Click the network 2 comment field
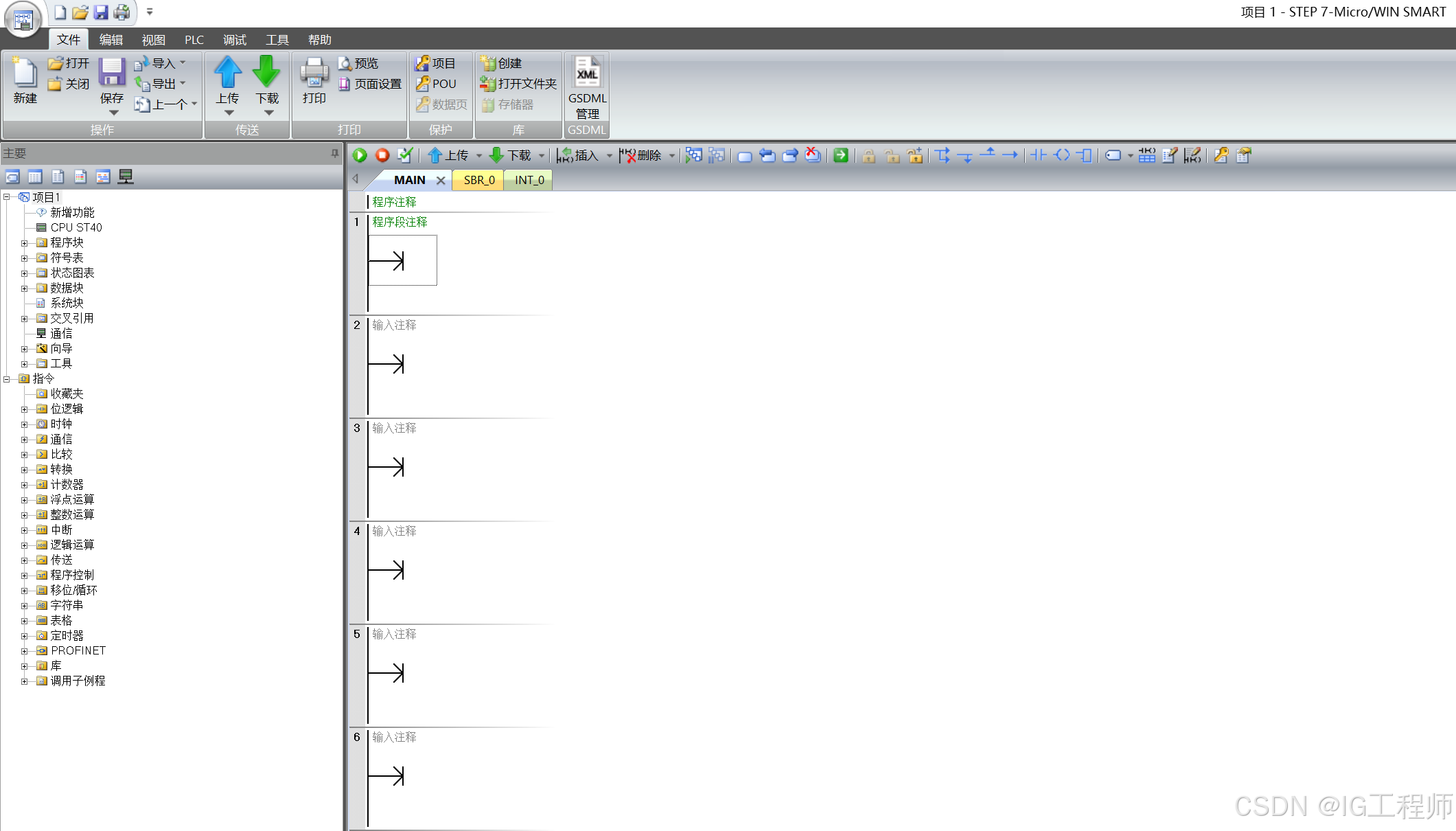Viewport: 1456px width, 831px height. coord(395,326)
